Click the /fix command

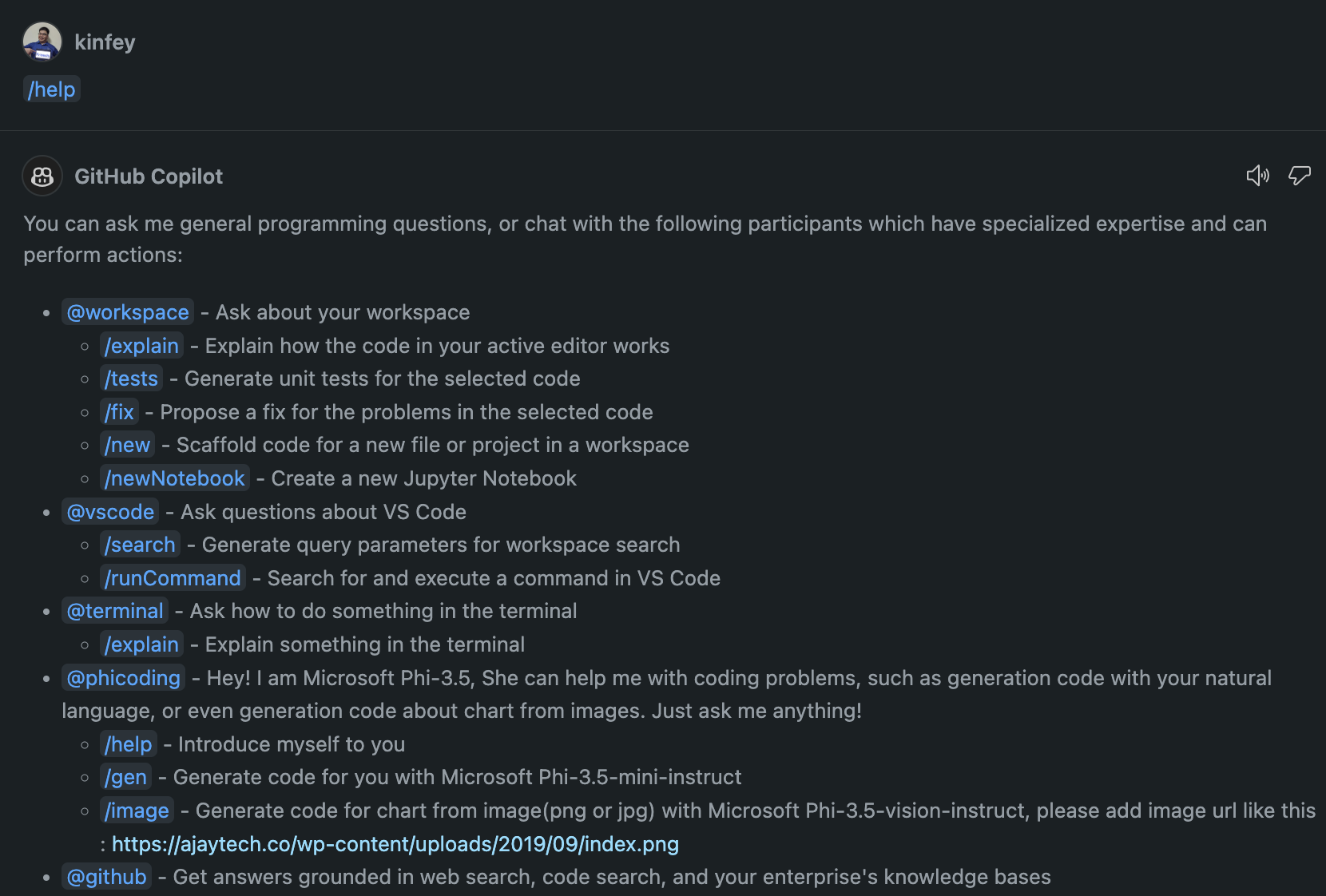[120, 412]
